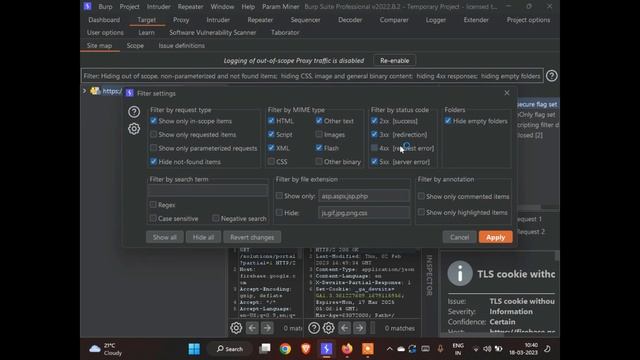Click the Filter by search term field
This screenshot has width=640, height=360.
click(x=208, y=190)
